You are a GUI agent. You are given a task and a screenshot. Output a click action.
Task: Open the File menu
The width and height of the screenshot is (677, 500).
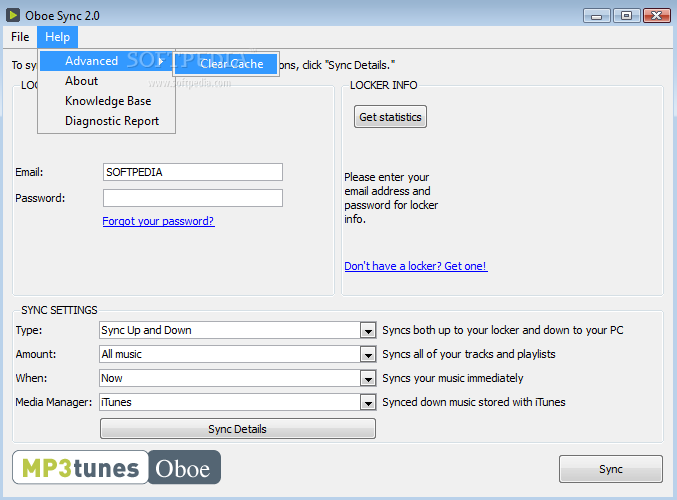20,37
